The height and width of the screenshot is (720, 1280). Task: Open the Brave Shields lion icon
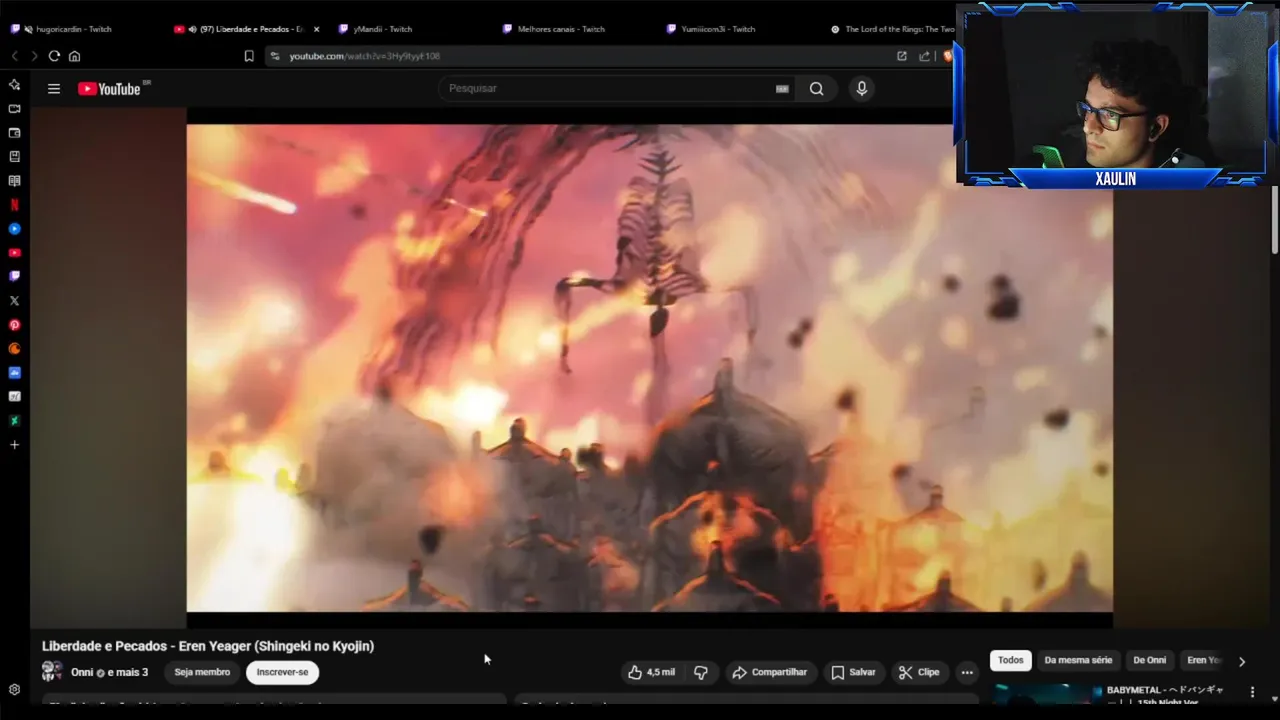tap(947, 56)
